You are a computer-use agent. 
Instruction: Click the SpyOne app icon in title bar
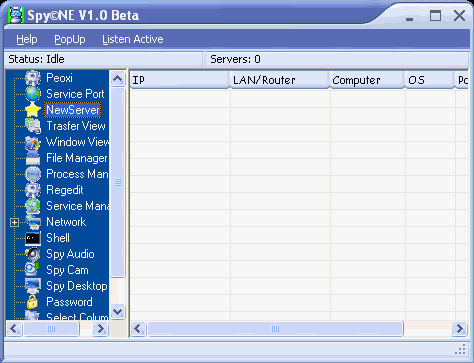coord(15,15)
